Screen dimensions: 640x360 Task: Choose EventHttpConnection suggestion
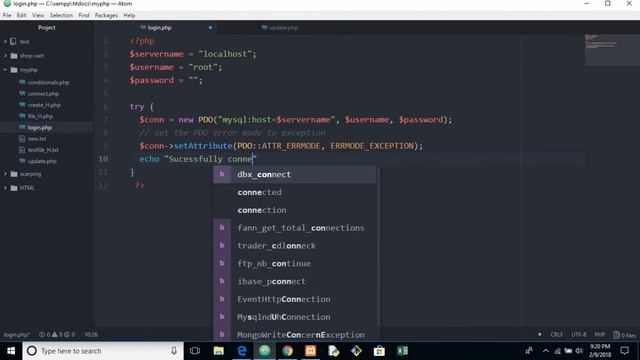[x=294, y=299]
